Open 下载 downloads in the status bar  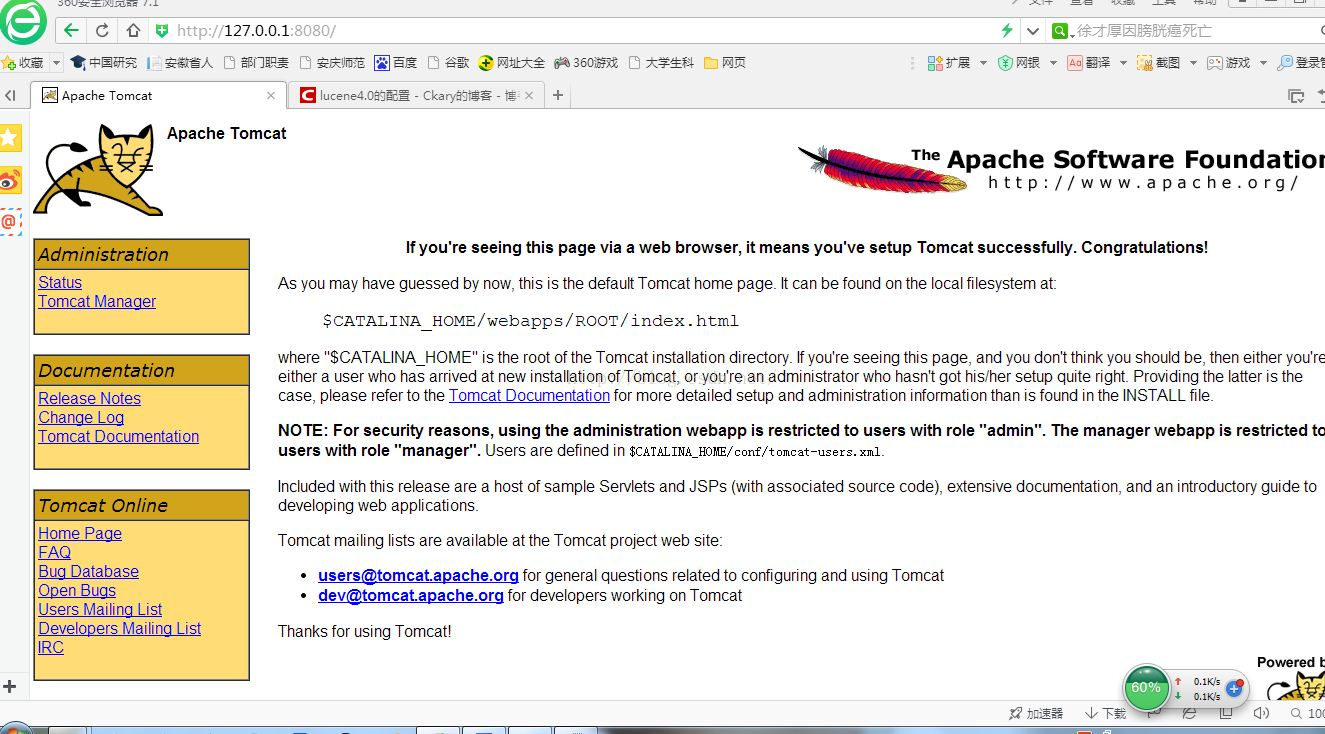tap(1105, 713)
